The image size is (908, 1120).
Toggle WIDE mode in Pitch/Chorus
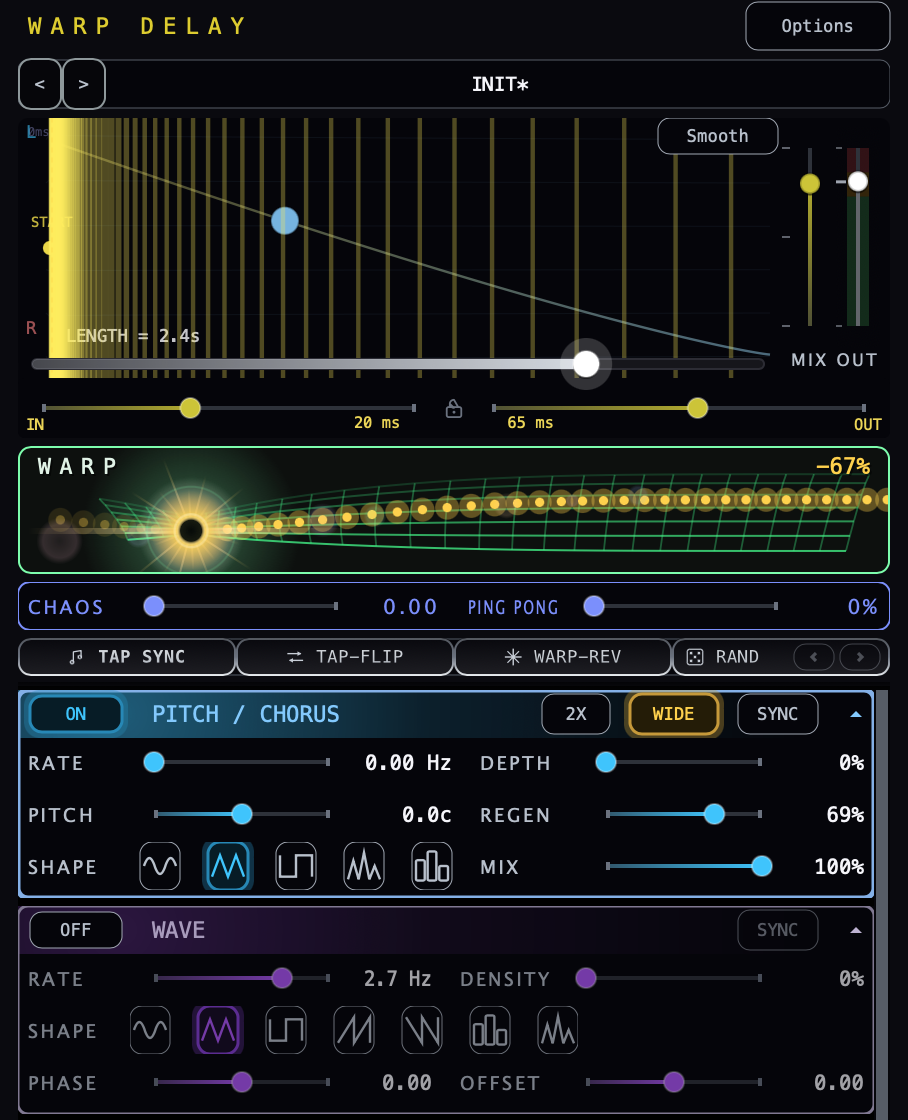coord(673,714)
